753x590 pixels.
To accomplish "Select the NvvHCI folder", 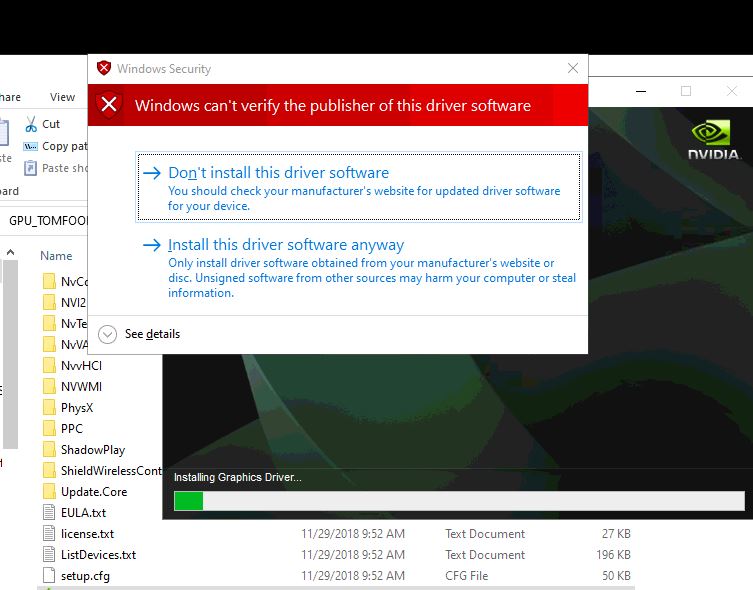I will [82, 366].
